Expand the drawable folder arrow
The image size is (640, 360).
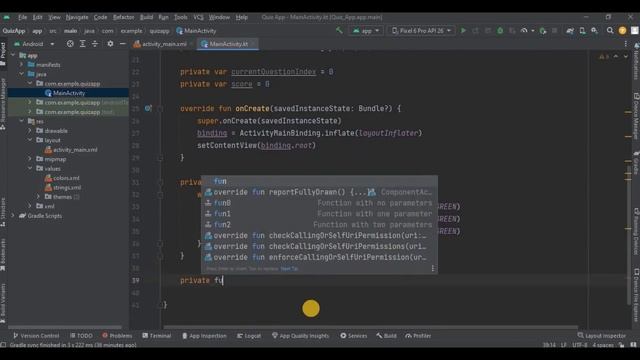30,131
